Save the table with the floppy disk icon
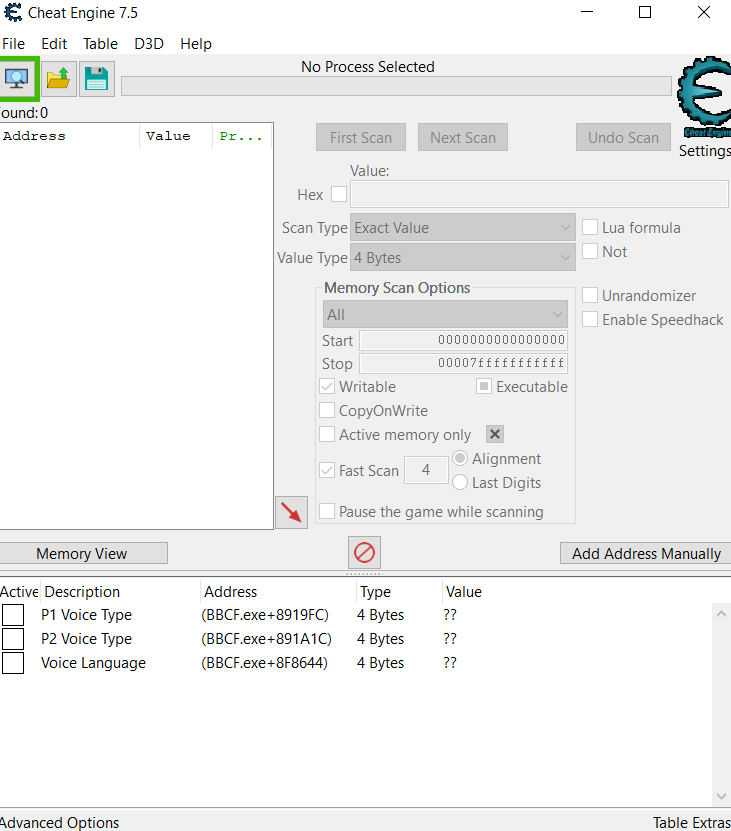Image resolution: width=731 pixels, height=831 pixels. pyautogui.click(x=96, y=78)
